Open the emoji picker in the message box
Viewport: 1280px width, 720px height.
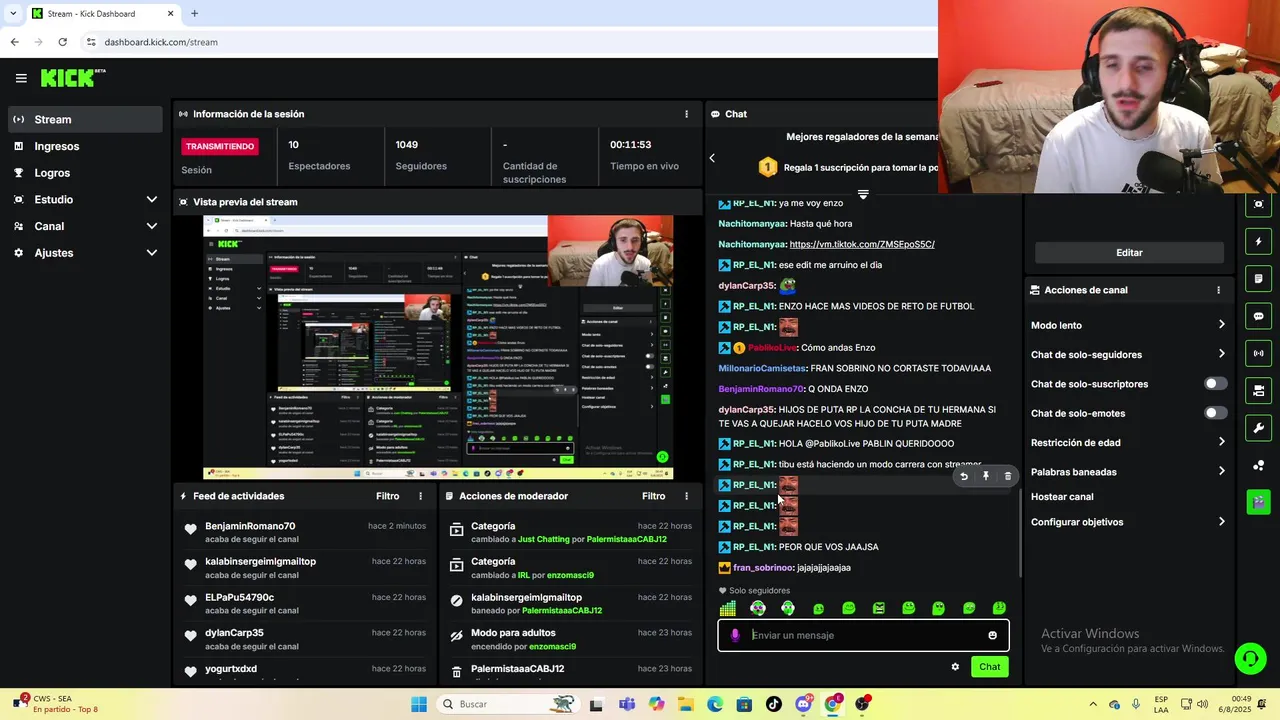(992, 635)
